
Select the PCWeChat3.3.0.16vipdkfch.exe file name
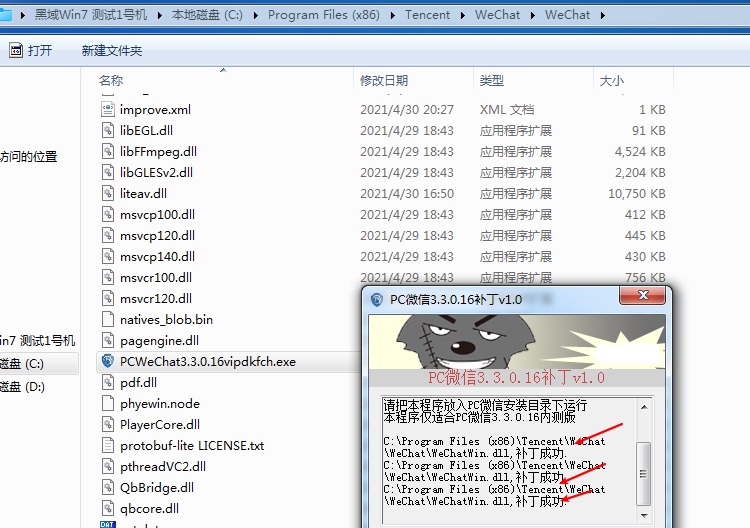[x=208, y=362]
